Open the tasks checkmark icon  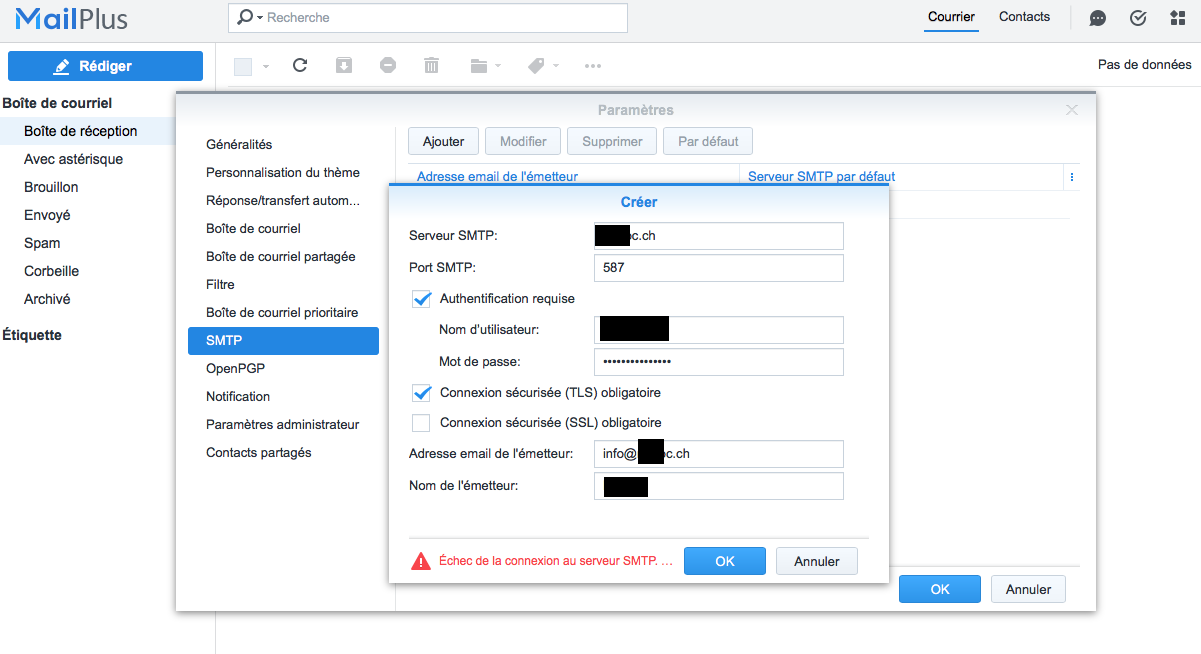[1137, 18]
